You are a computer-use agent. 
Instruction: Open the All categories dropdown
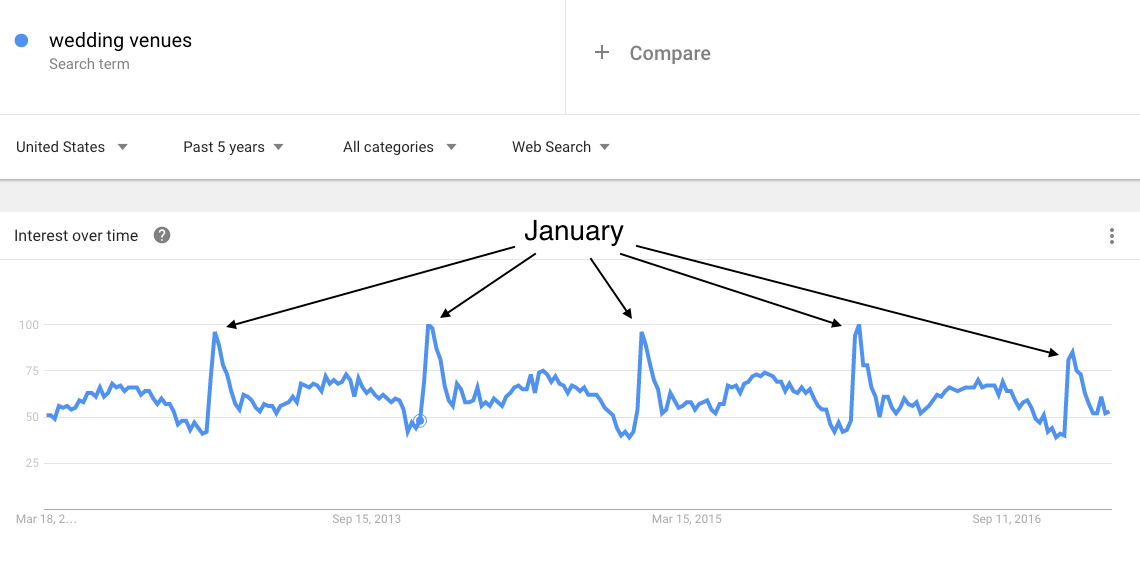[399, 147]
